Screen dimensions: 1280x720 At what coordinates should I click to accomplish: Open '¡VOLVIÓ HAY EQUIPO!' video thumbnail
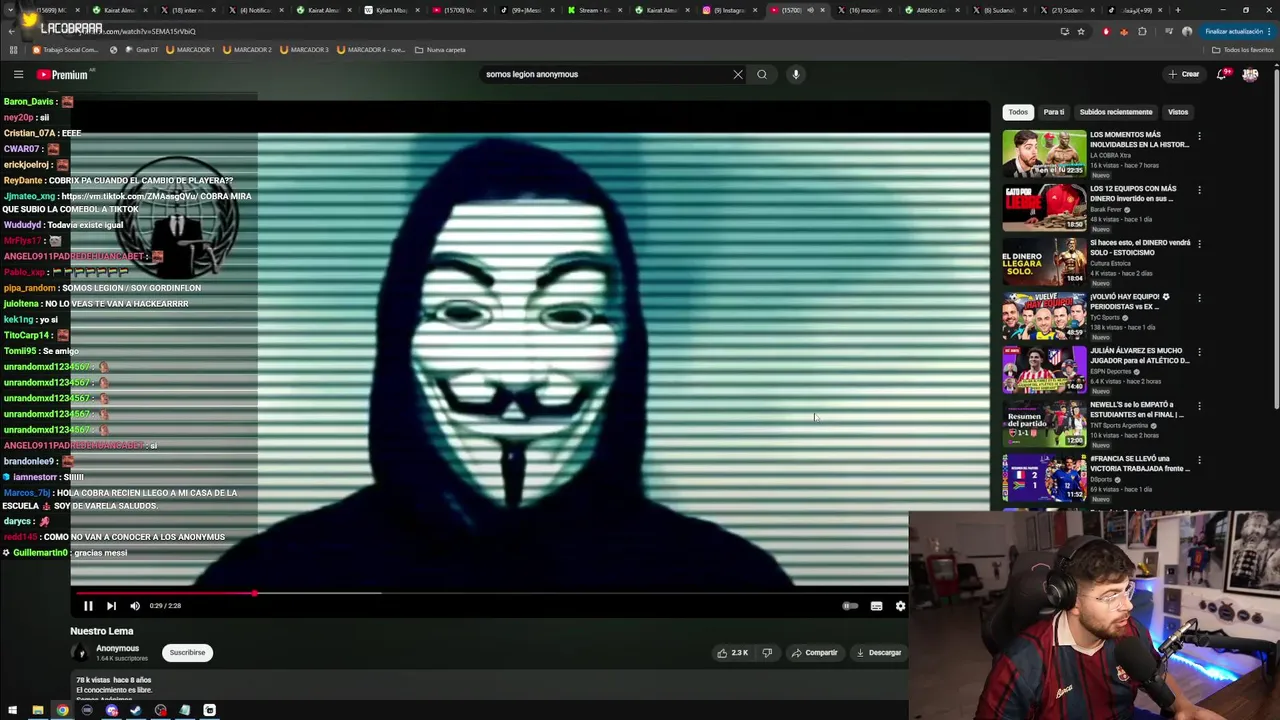coord(1044,315)
